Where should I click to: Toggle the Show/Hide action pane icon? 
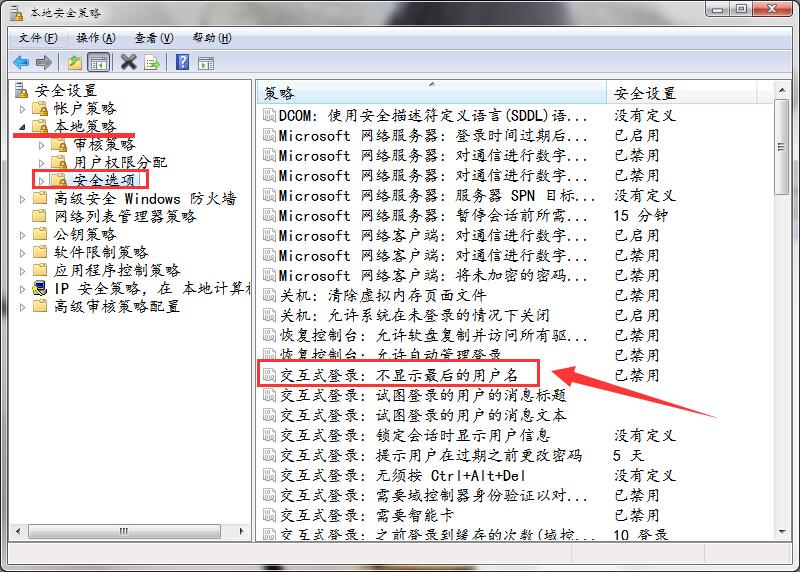(206, 62)
